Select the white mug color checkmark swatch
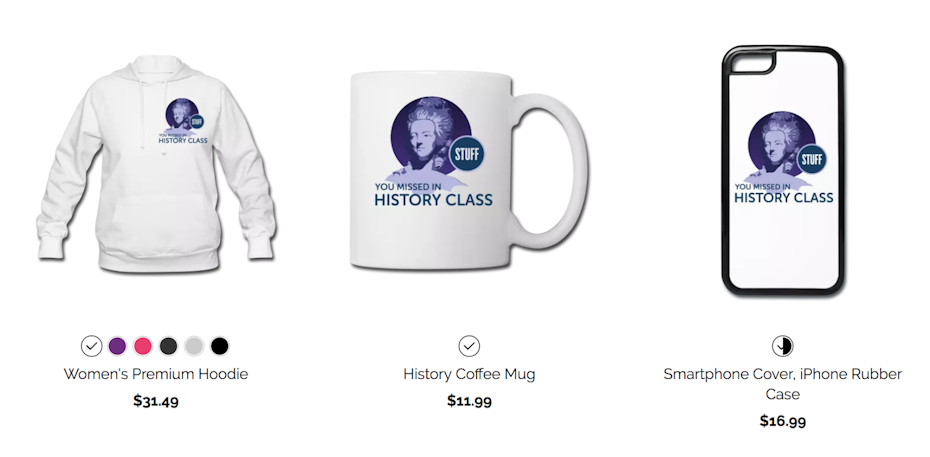Screen dimensions: 930x457 469,346
